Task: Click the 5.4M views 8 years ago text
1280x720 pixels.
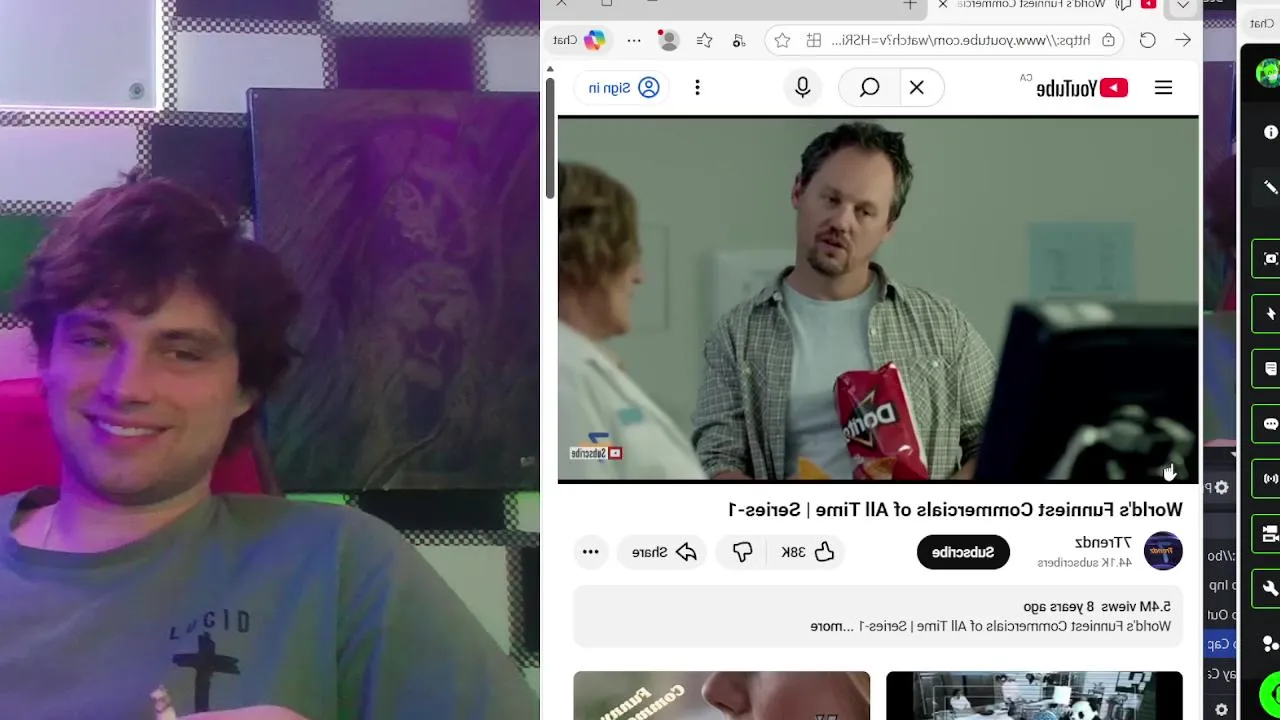Action: point(1097,607)
